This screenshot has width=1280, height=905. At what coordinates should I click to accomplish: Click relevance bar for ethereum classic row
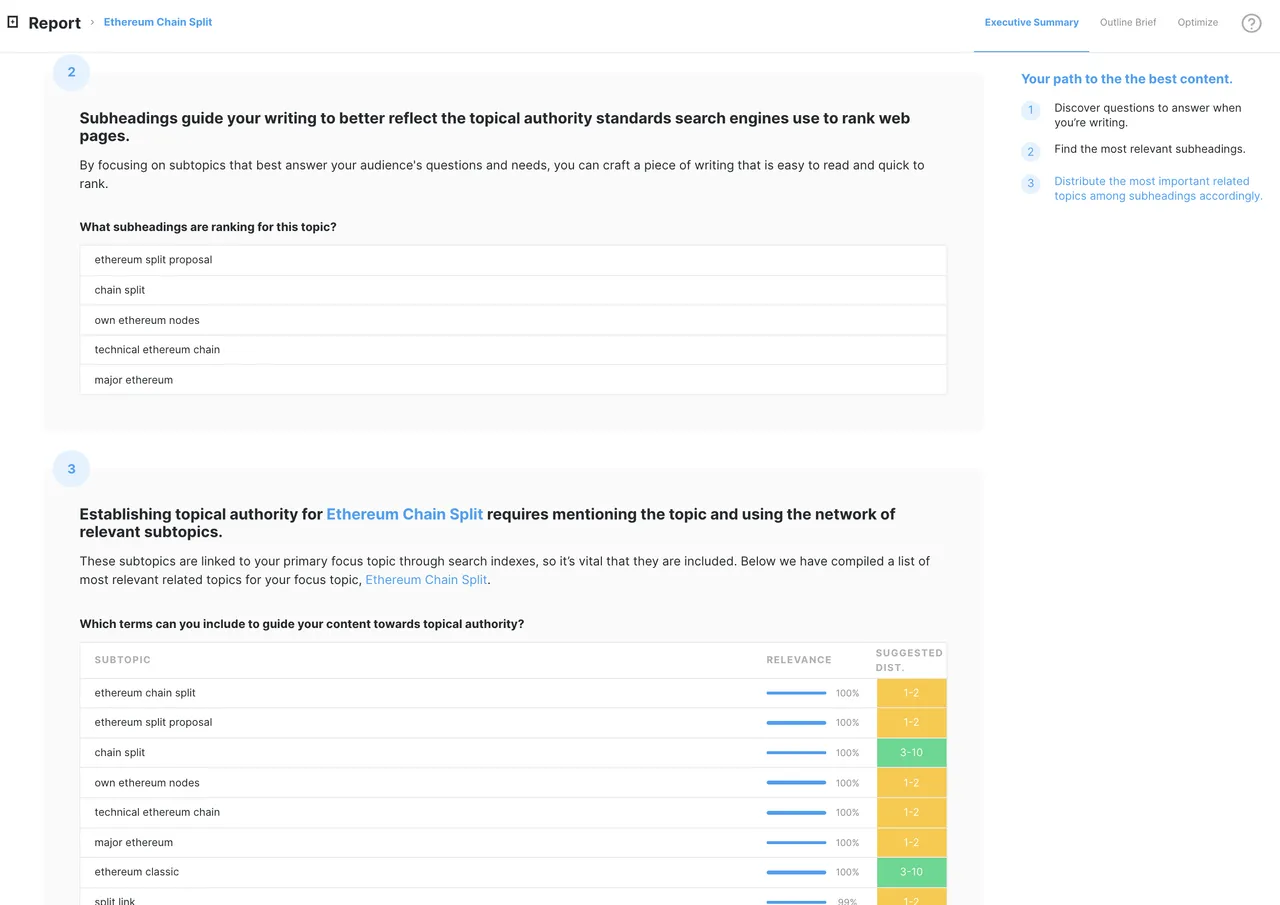click(796, 873)
